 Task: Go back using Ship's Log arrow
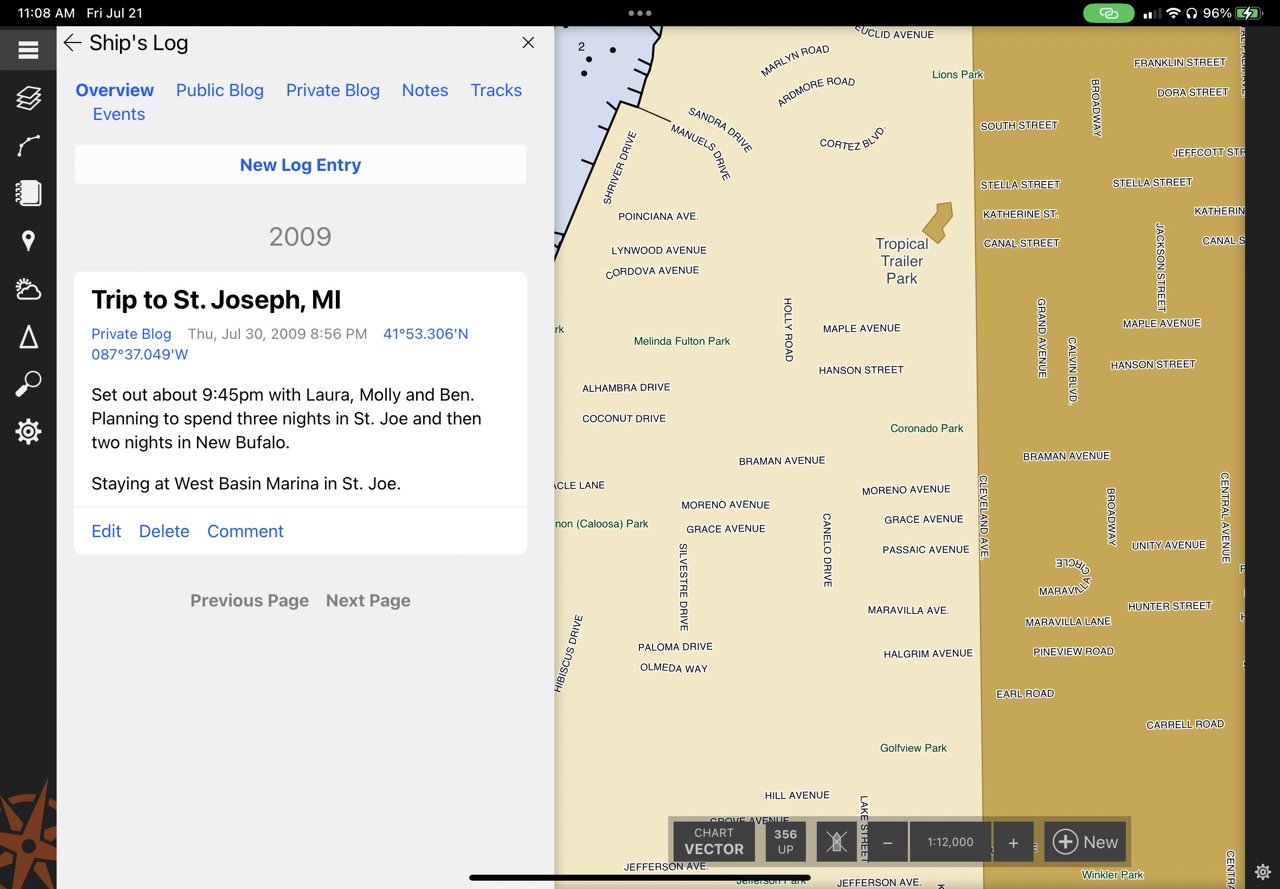click(72, 43)
